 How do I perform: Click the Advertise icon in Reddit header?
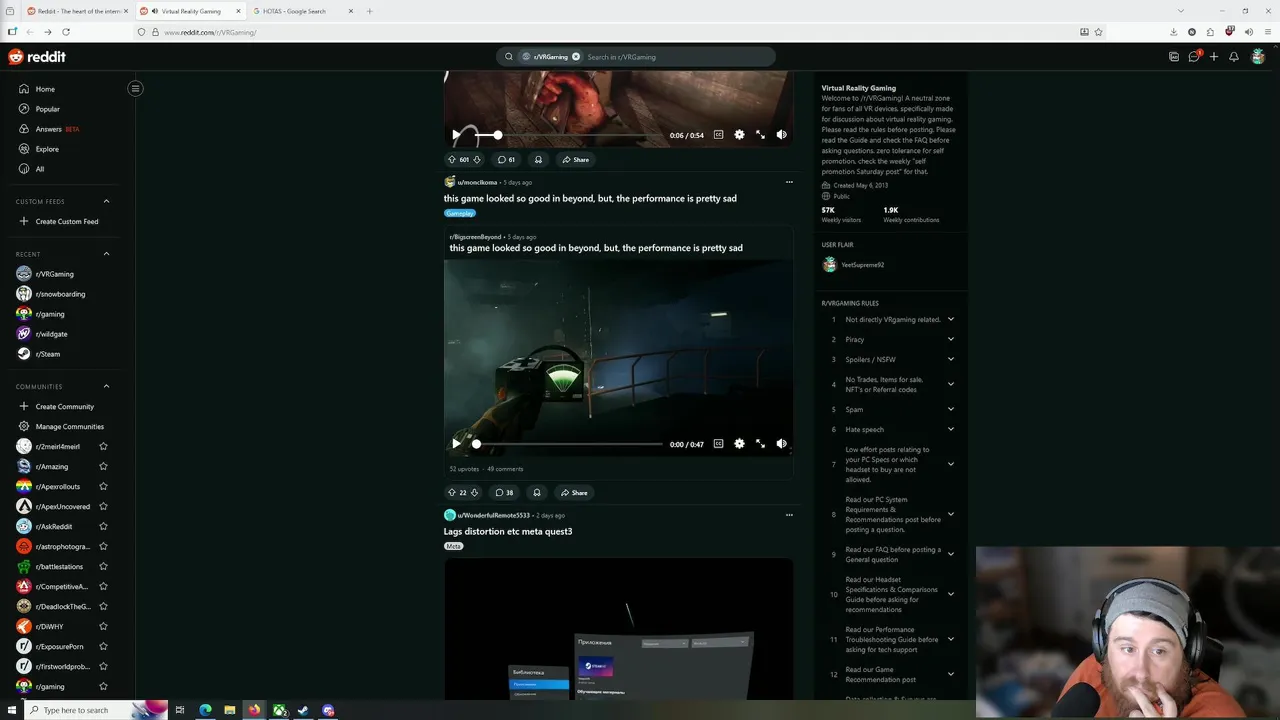click(1174, 57)
